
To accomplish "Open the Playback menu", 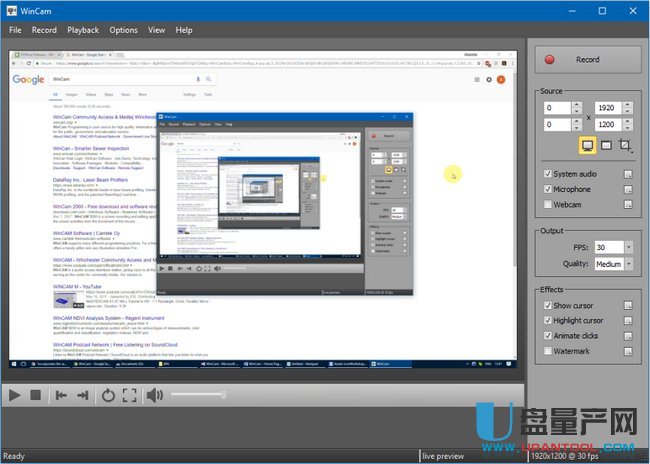I will coord(83,30).
